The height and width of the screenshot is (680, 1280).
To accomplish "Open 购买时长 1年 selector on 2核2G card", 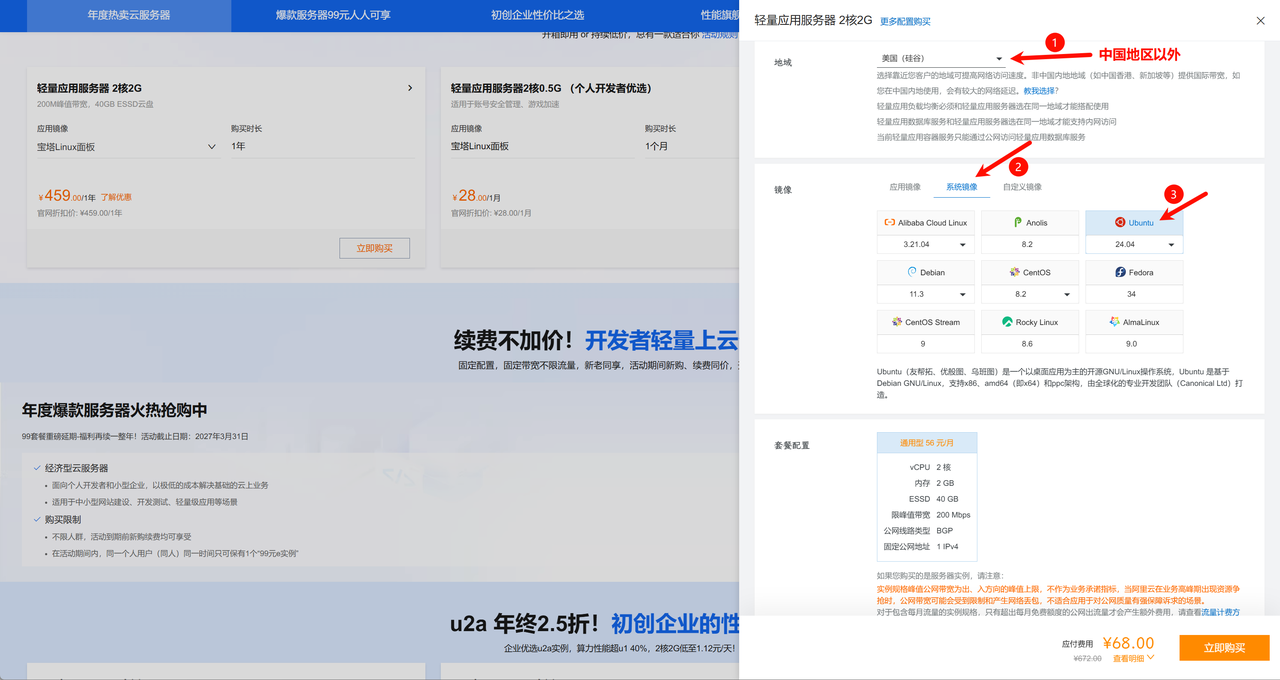I will click(323, 147).
